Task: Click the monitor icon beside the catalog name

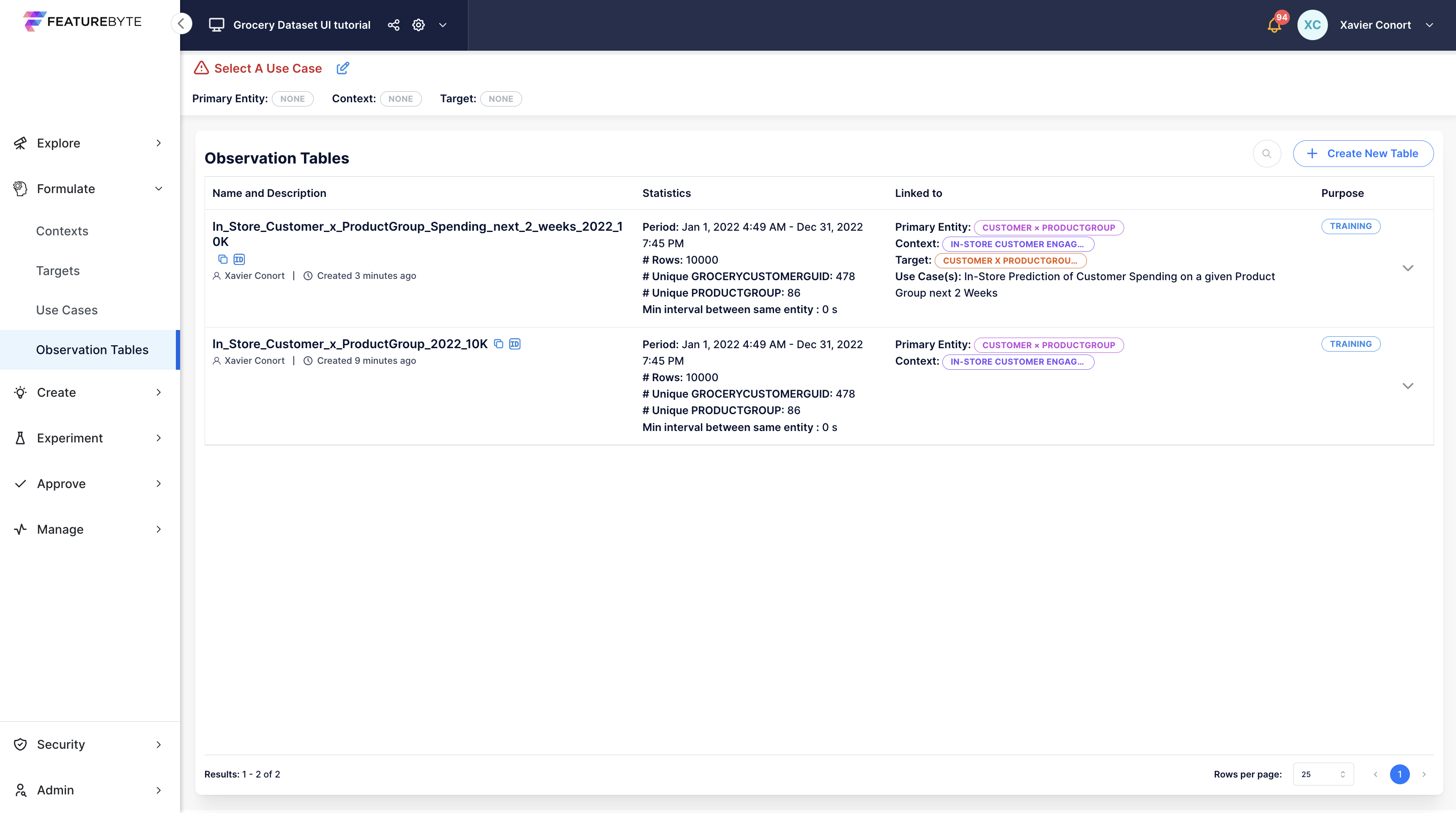Action: (x=216, y=25)
